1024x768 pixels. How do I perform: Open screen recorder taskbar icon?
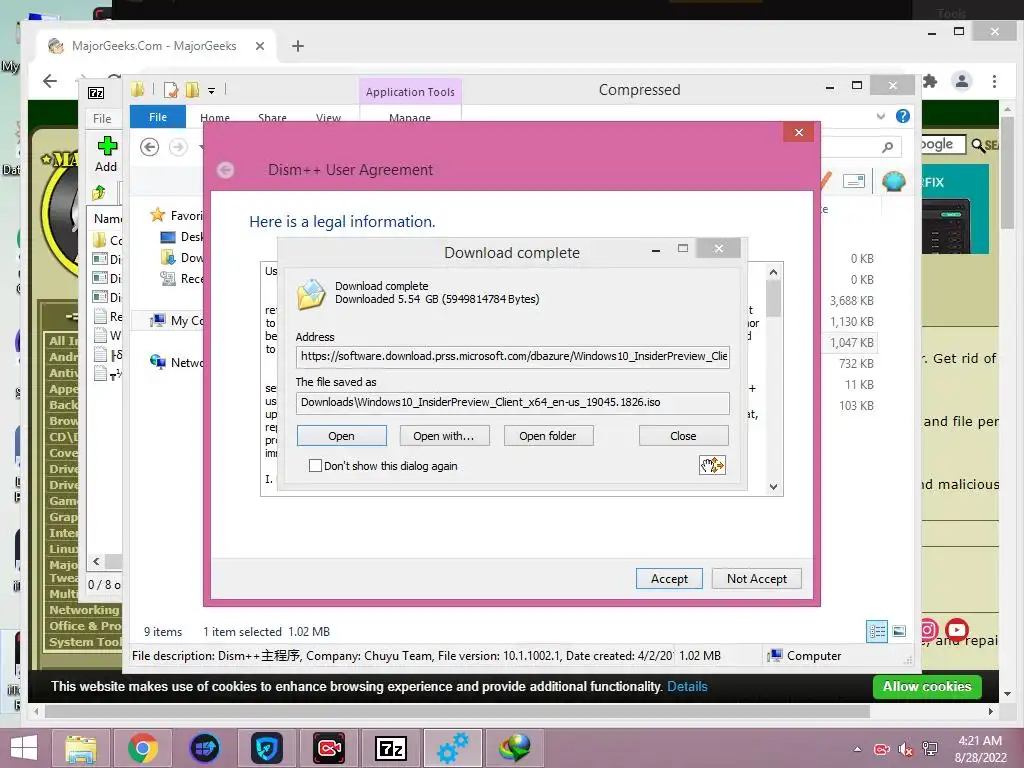tap(328, 748)
